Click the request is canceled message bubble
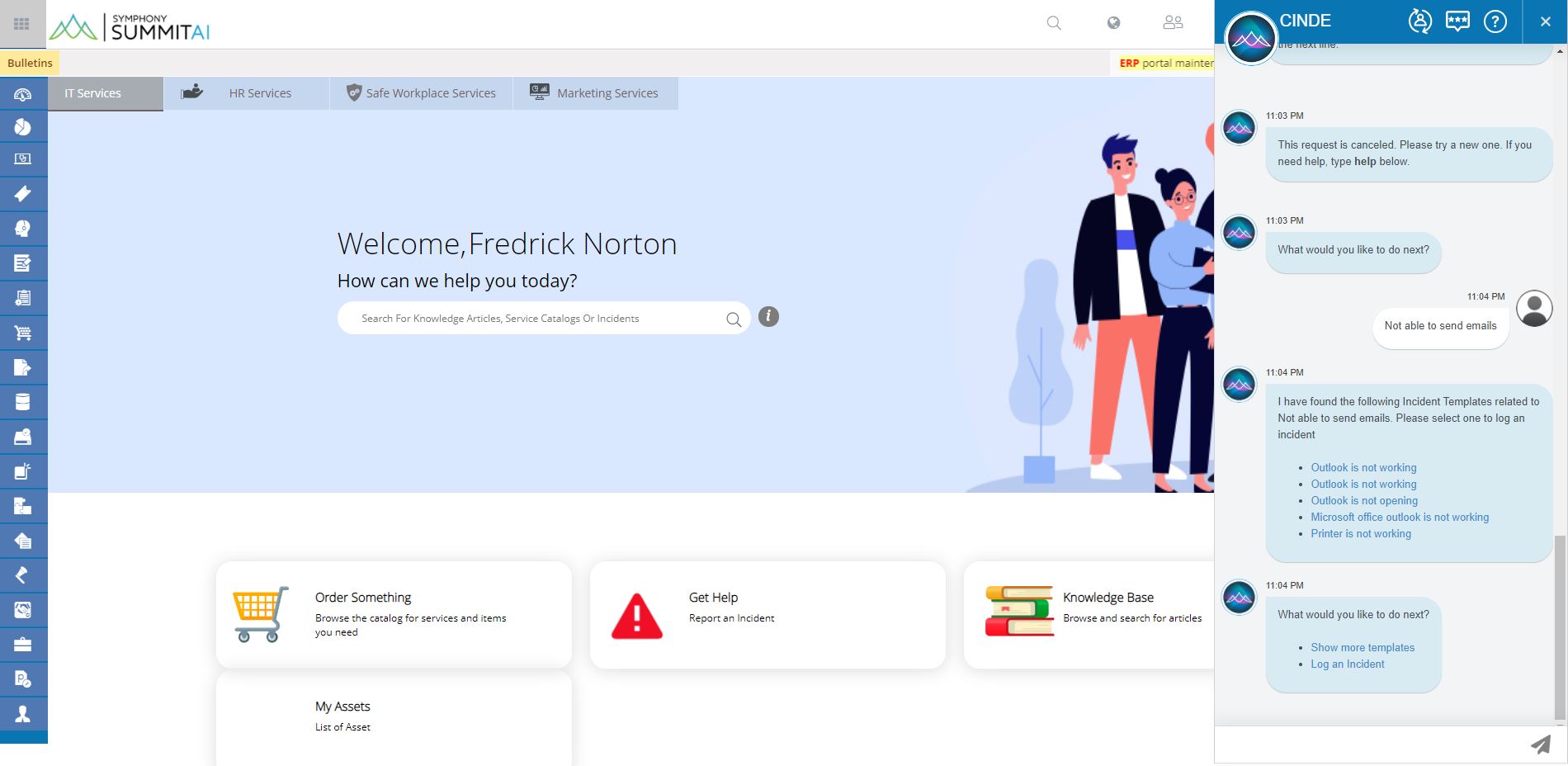The width and height of the screenshot is (1568, 766). click(x=1409, y=154)
